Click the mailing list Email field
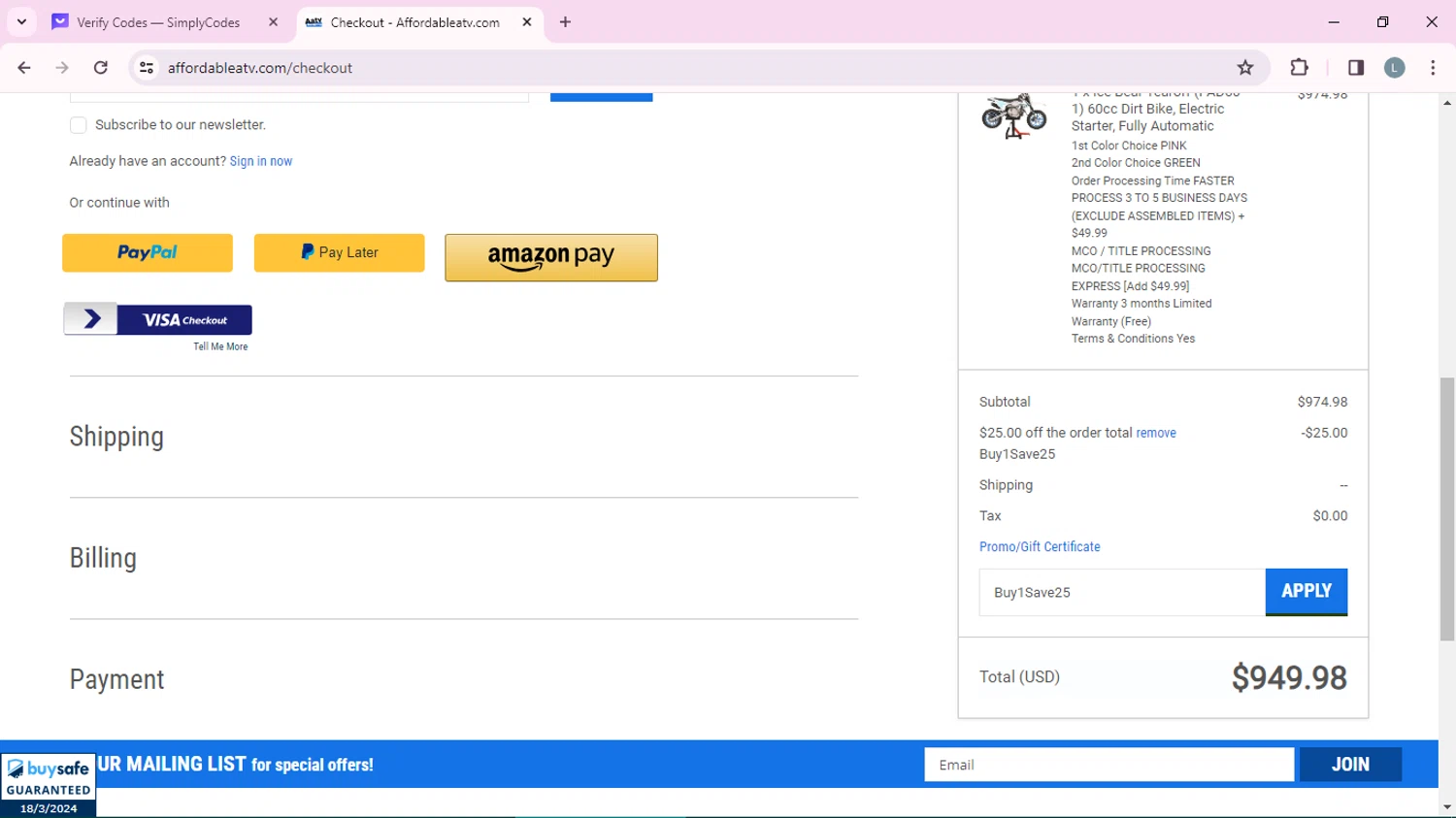This screenshot has width=1456, height=818. (x=1109, y=765)
